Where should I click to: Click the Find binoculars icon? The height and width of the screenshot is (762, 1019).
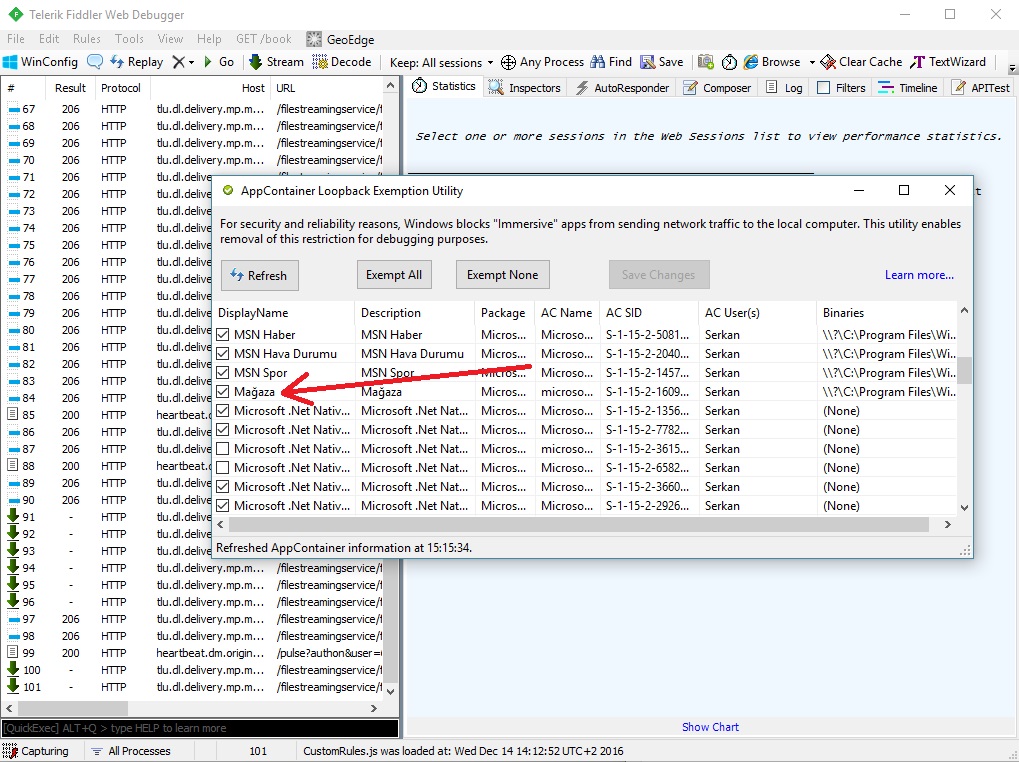[598, 62]
